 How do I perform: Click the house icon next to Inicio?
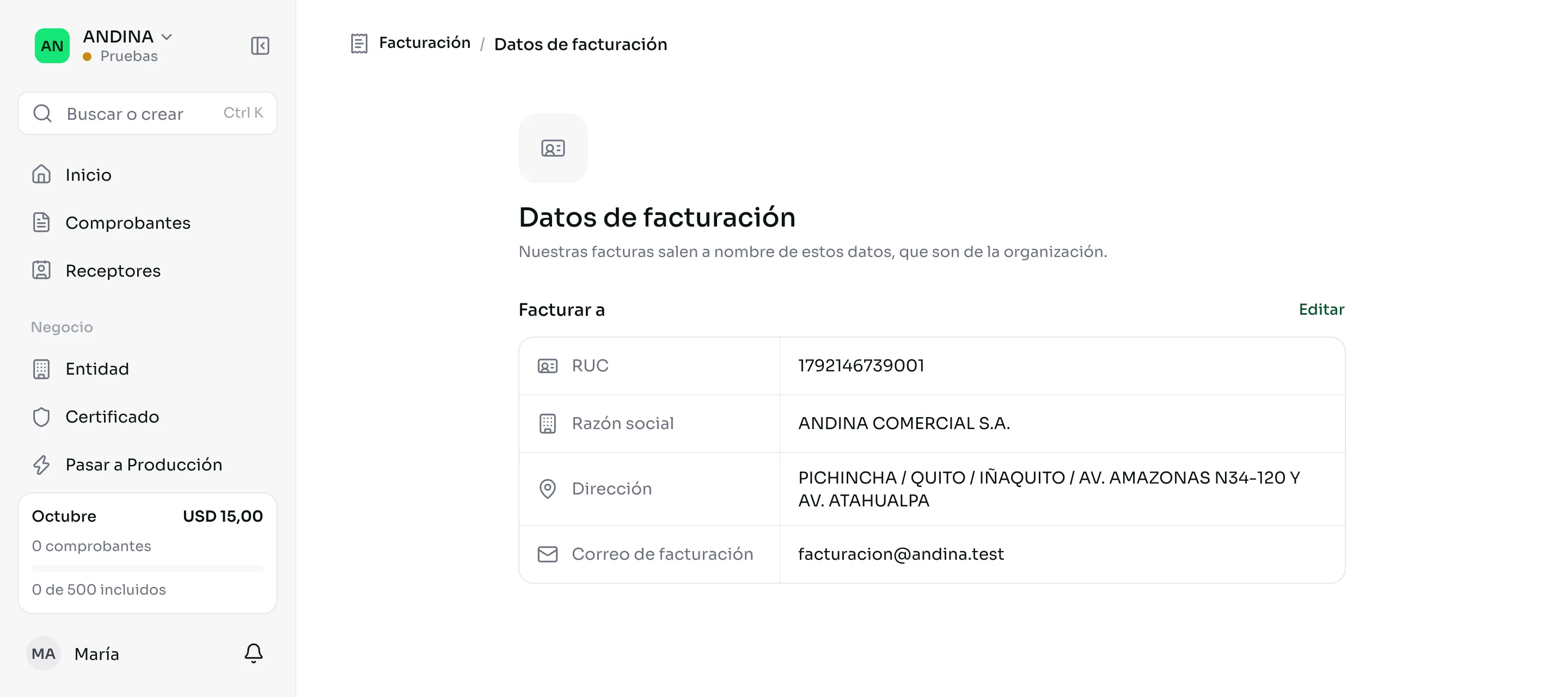point(41,175)
